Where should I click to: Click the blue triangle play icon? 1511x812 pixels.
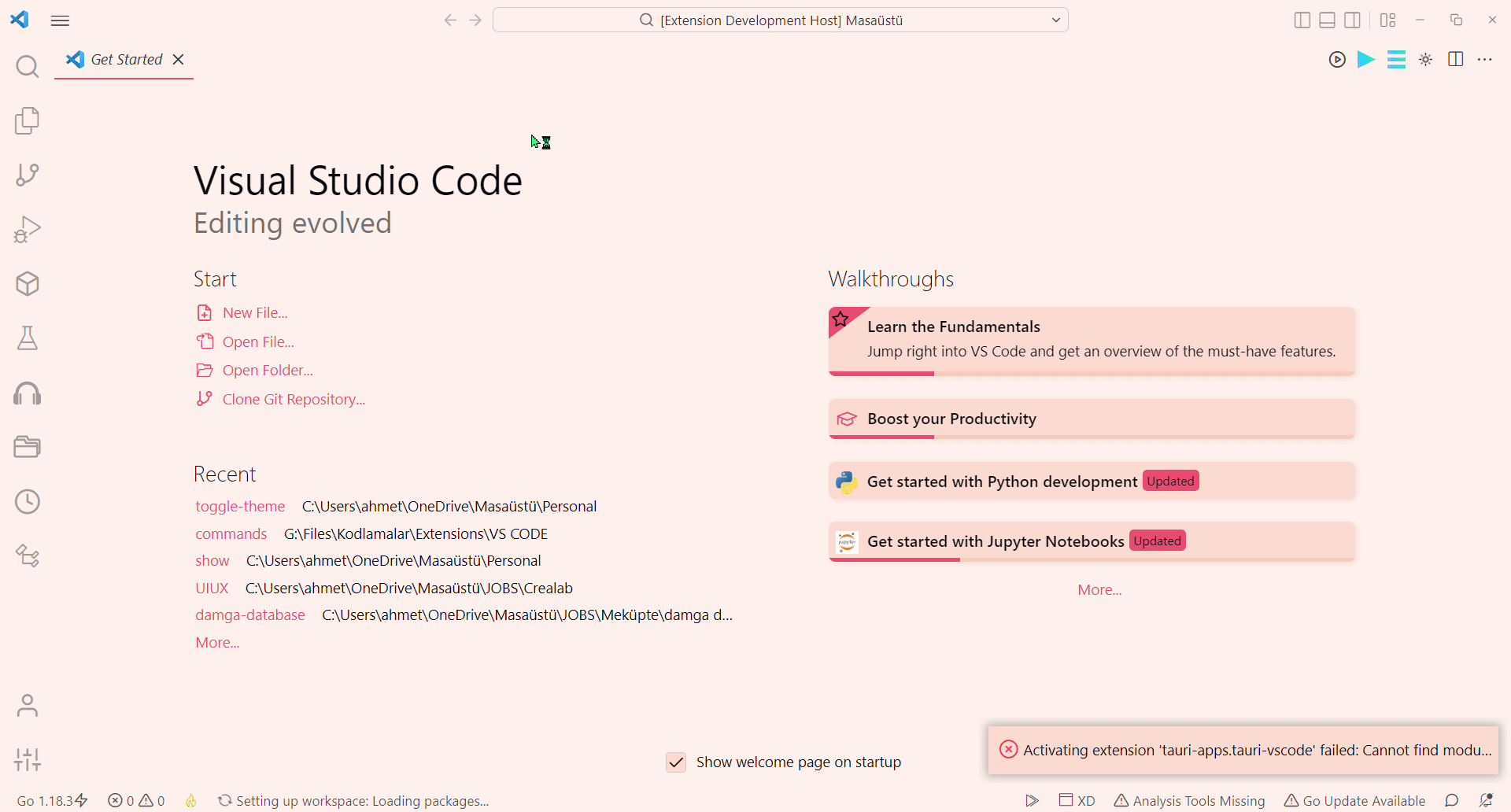click(1366, 60)
